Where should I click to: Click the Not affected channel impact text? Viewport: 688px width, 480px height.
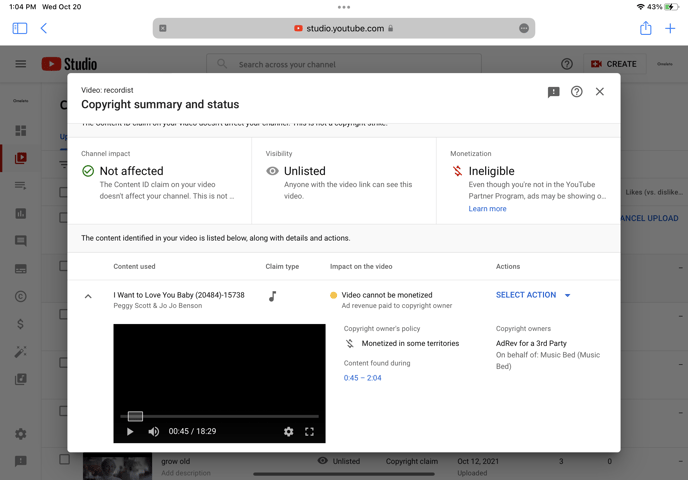tap(132, 171)
